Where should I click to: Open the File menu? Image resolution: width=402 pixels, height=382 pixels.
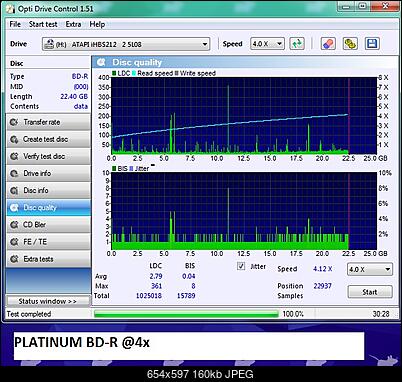(x=15, y=24)
